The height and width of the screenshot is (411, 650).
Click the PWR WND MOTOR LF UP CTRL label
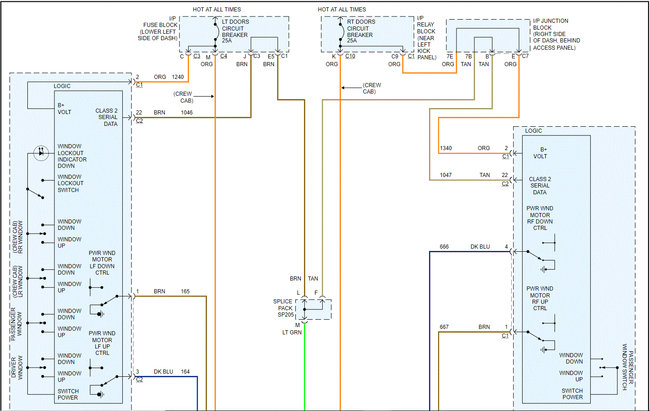point(102,343)
